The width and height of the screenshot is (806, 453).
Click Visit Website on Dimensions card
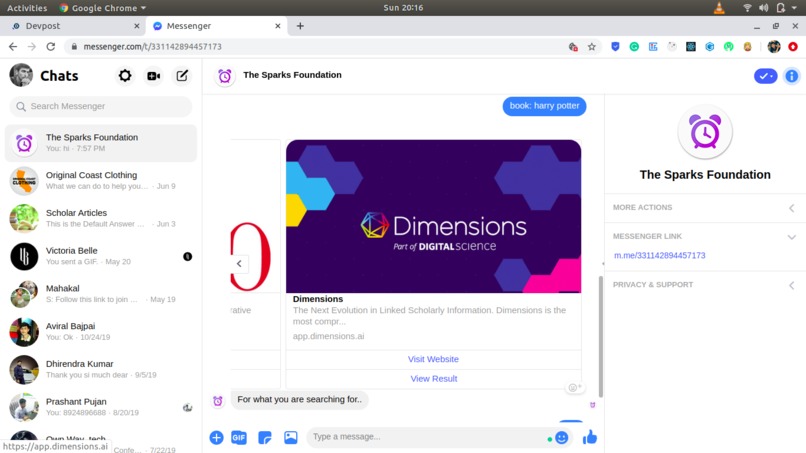[433, 359]
